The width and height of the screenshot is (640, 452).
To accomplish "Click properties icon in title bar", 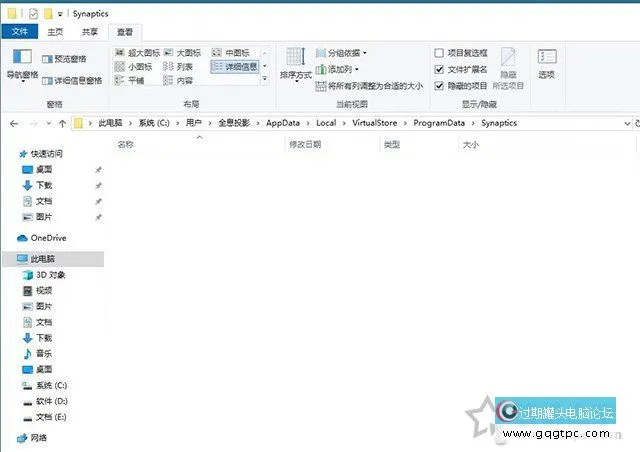I will (33, 14).
